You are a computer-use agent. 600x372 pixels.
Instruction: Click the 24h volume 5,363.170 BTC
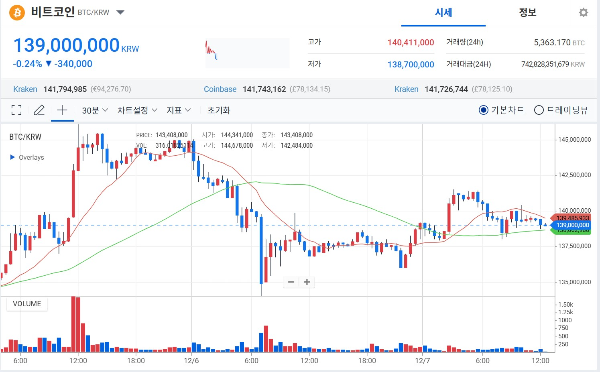coord(559,42)
